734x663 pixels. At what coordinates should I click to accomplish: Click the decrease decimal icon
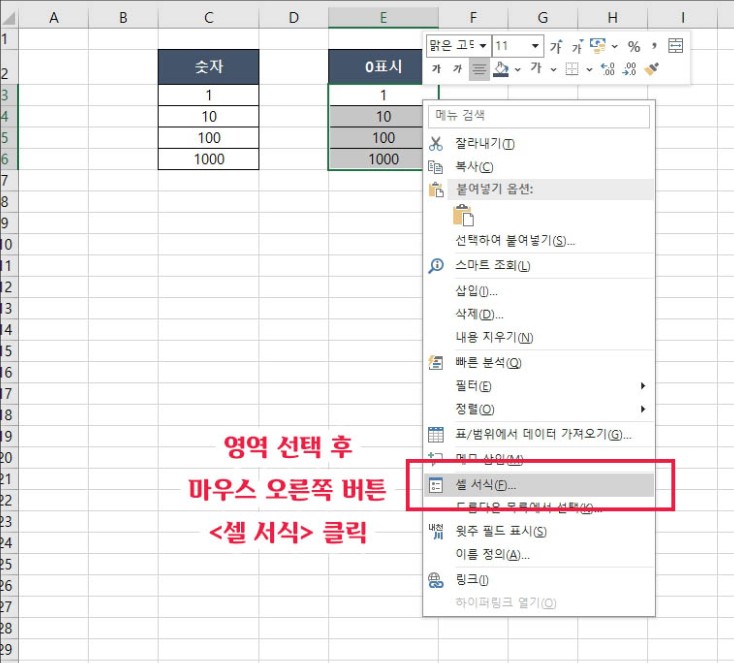pos(630,69)
